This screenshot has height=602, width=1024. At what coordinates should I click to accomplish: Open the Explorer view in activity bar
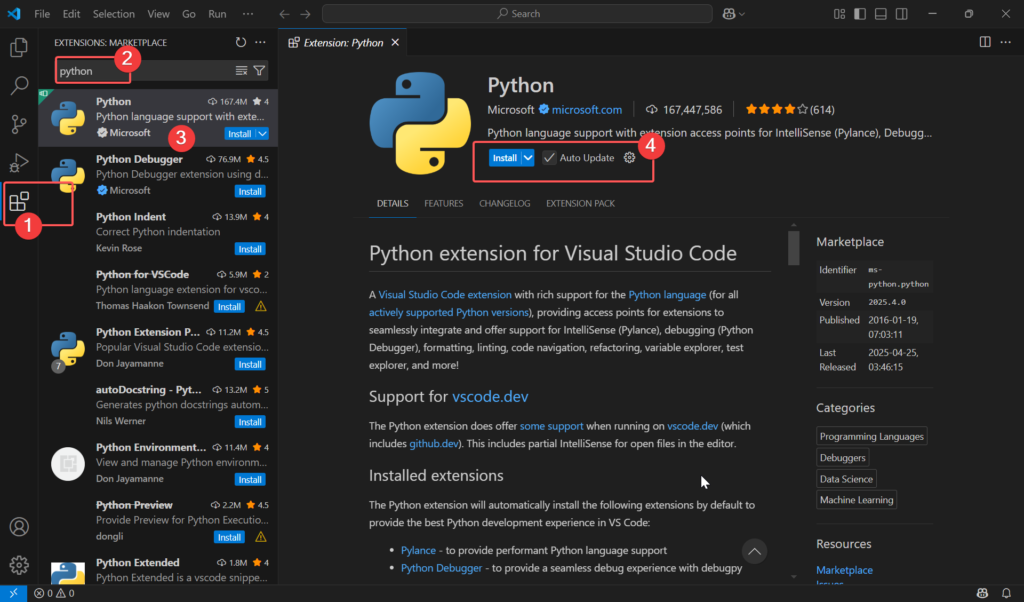19,47
